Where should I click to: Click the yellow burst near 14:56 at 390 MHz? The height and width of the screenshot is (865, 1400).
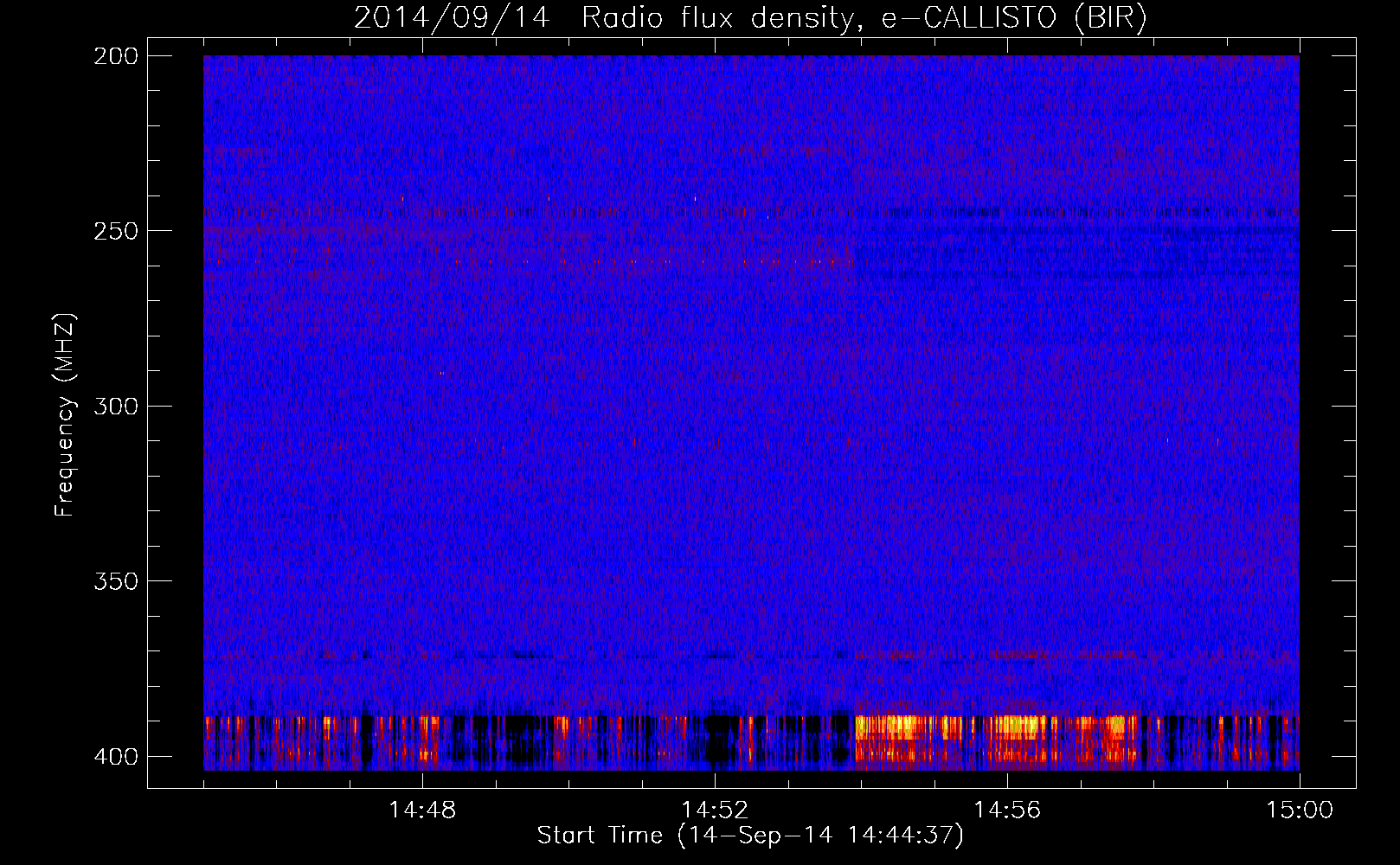1018,726
